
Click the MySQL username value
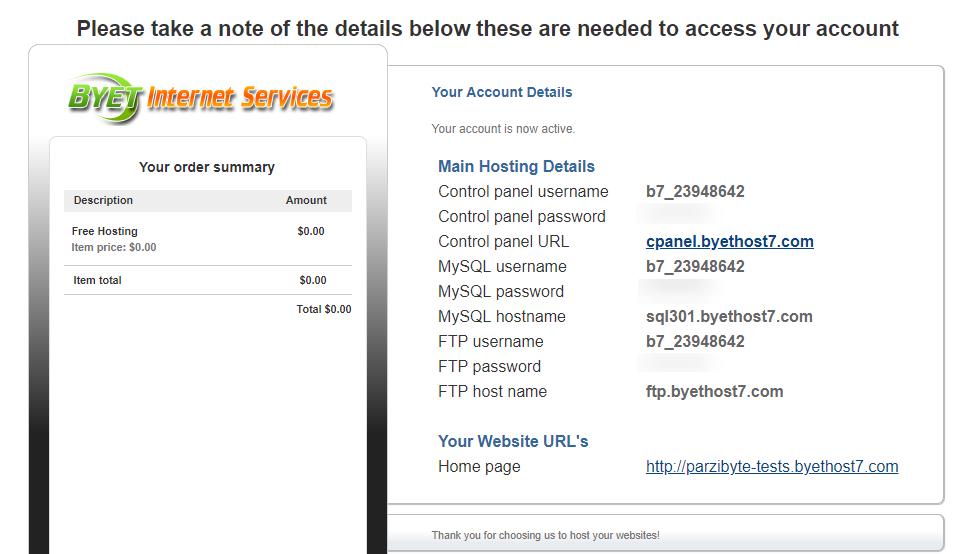[x=695, y=266]
